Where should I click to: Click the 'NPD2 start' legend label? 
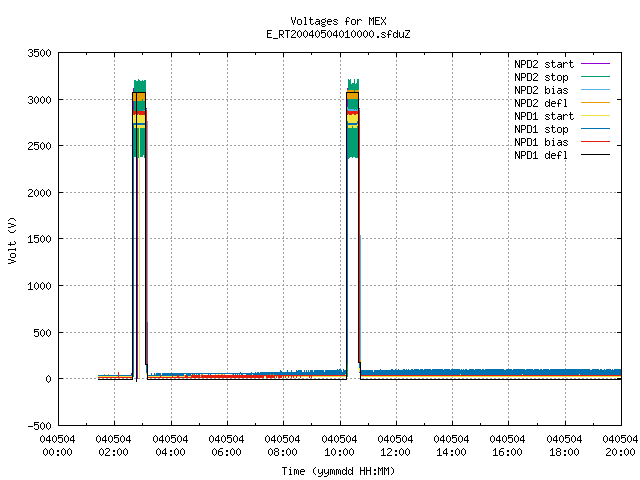(544, 64)
